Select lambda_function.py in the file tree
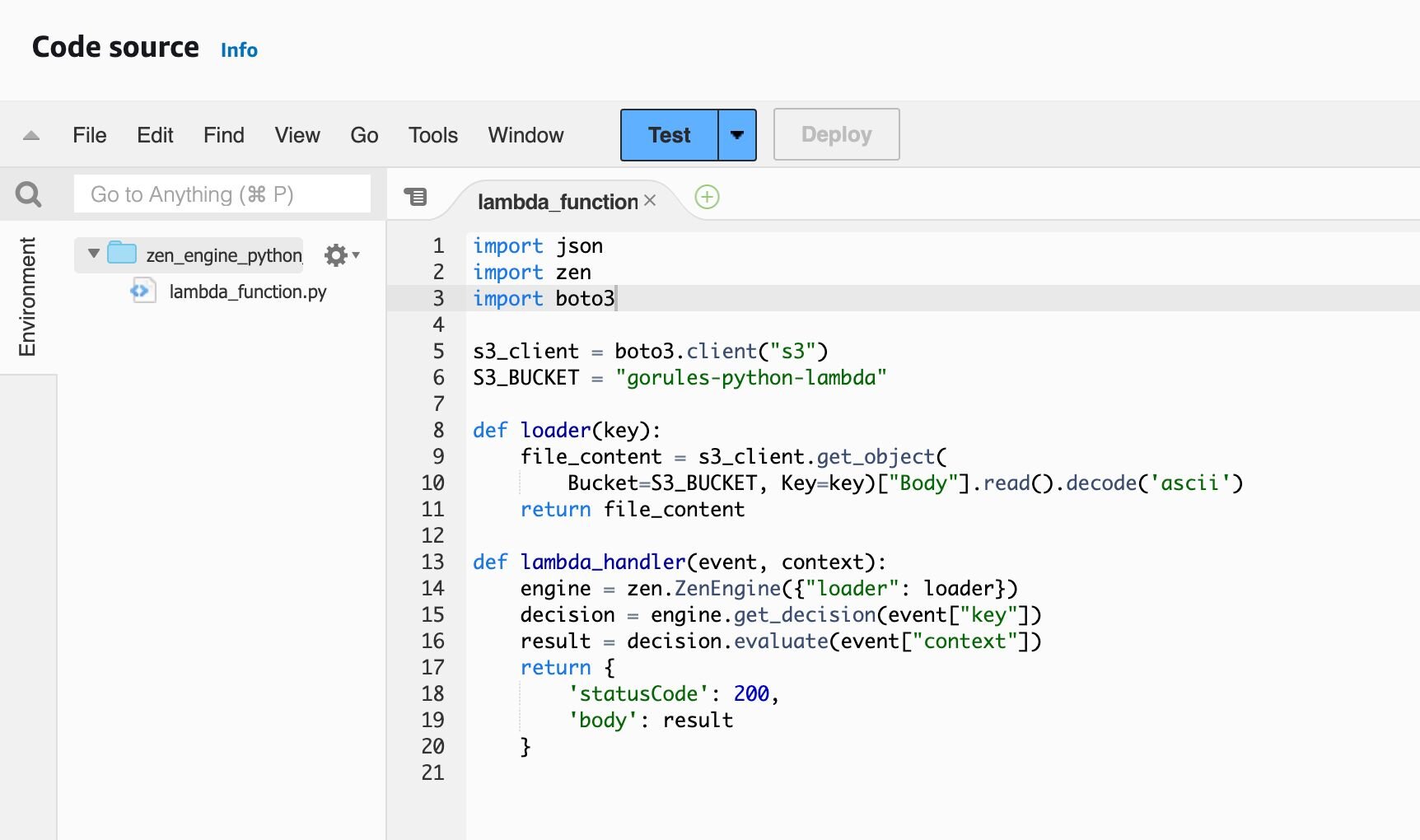The height and width of the screenshot is (840, 1420). click(x=247, y=291)
